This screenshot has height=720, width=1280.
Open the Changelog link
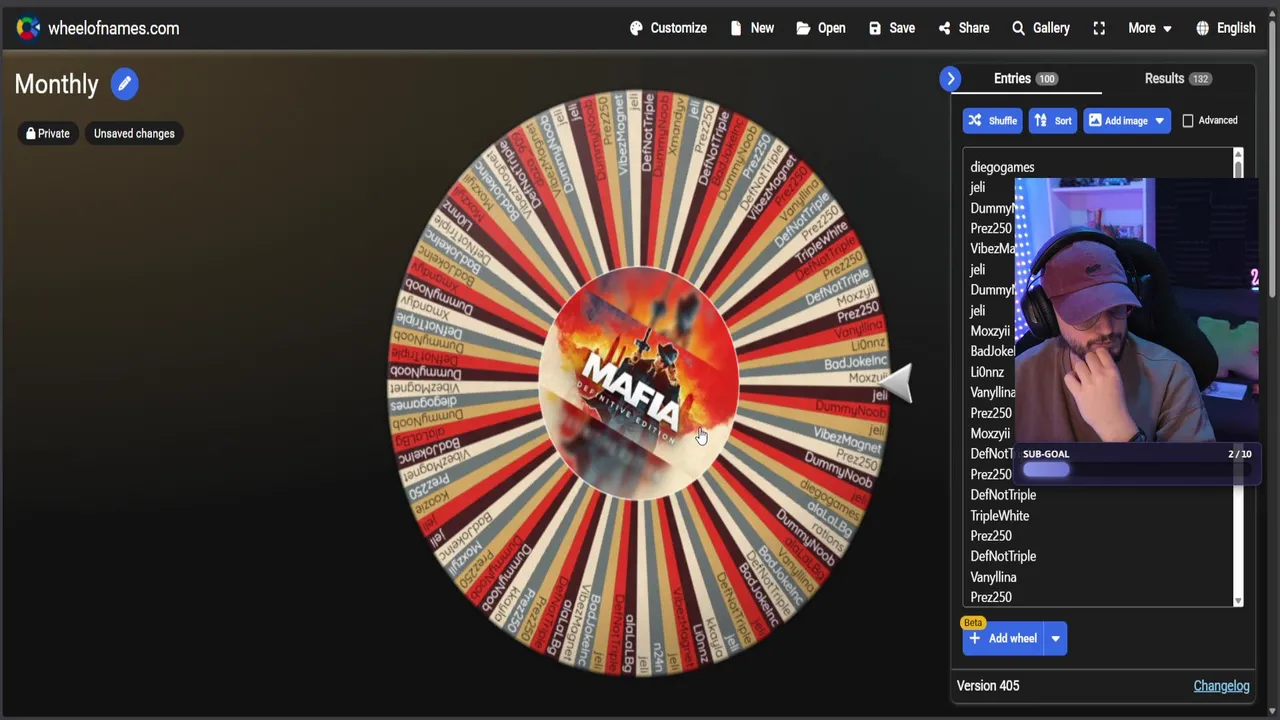[1221, 685]
